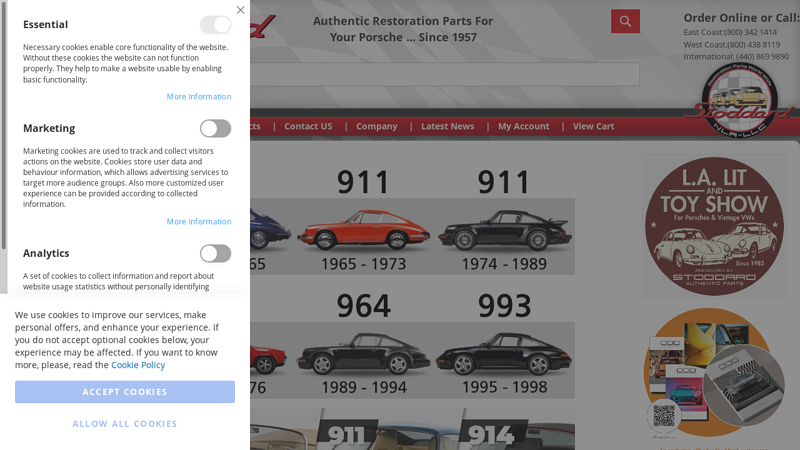
Task: Open My Account page
Action: tap(523, 126)
